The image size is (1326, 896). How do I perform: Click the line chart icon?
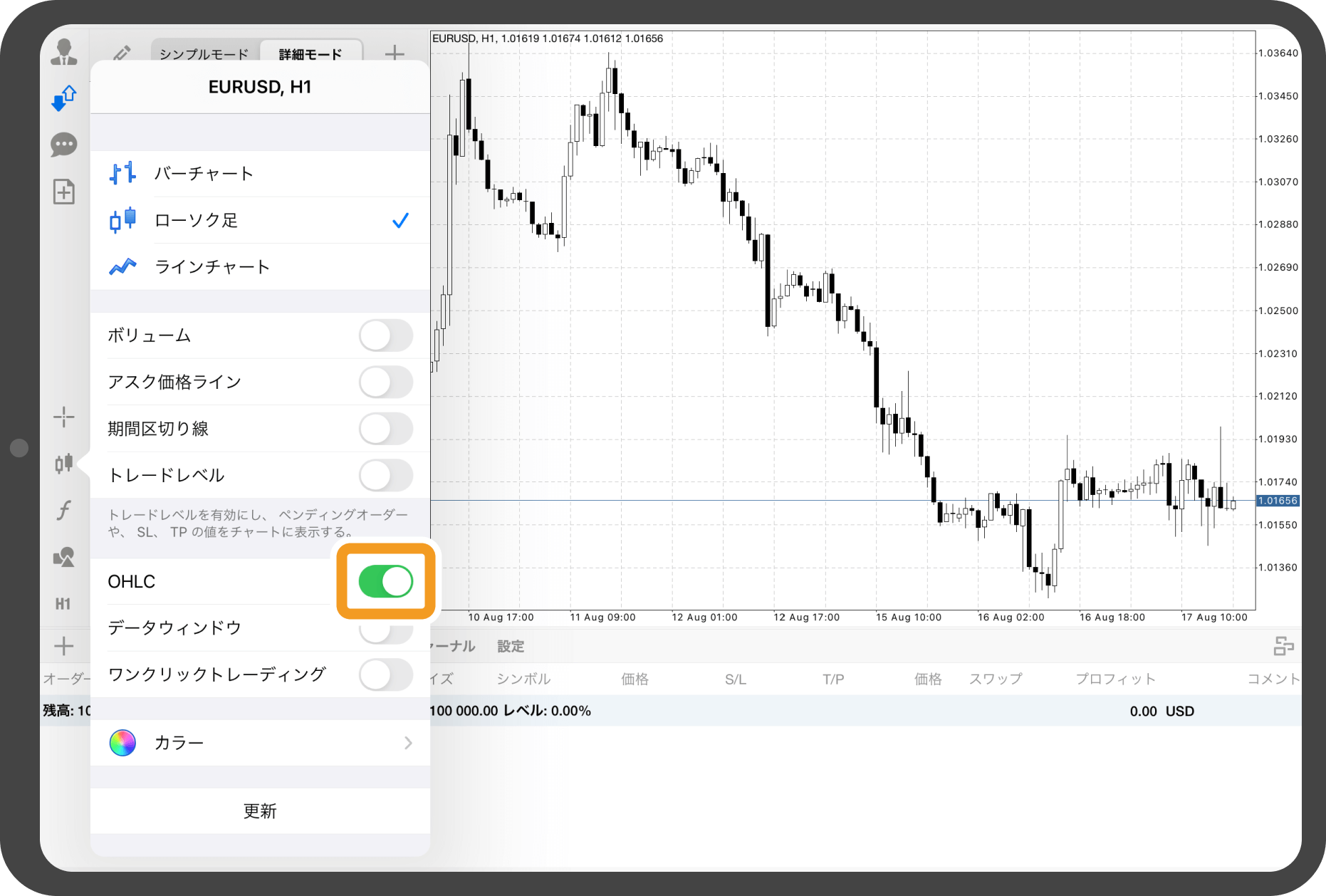122,266
